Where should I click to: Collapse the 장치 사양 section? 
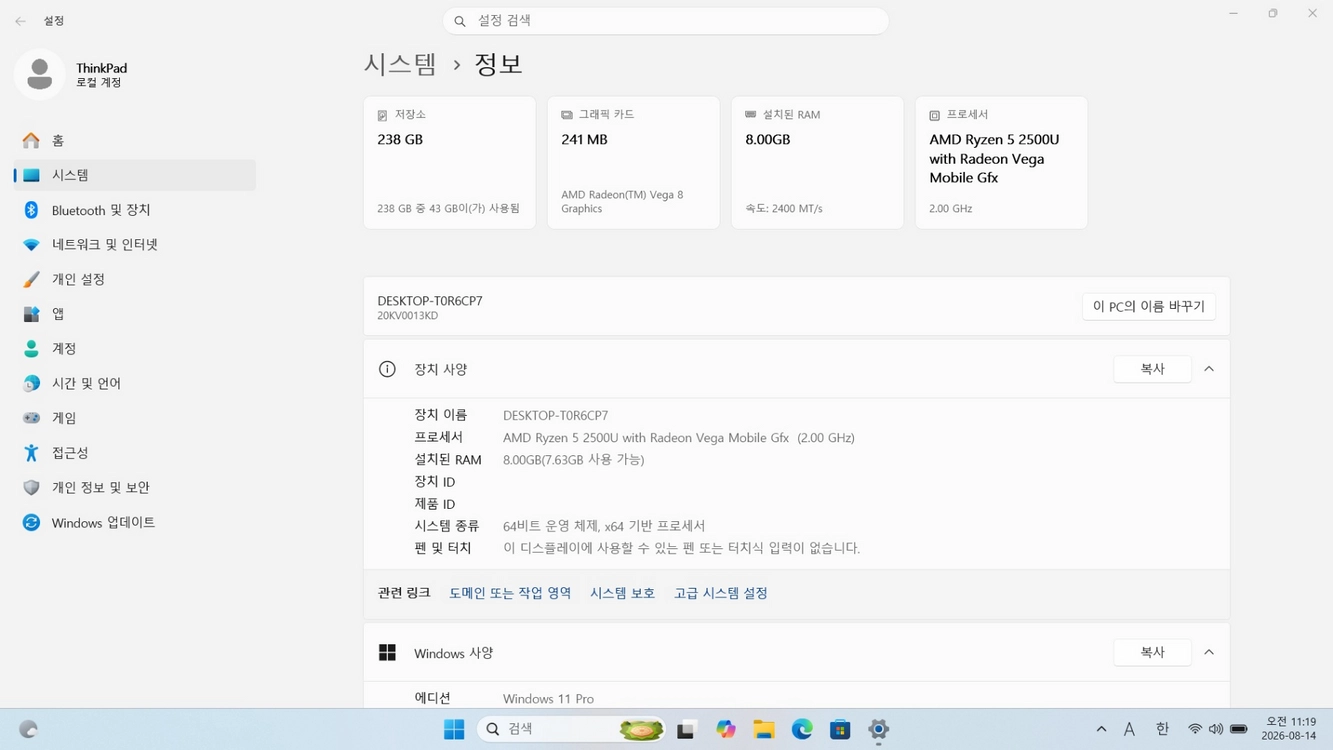pyautogui.click(x=1209, y=369)
